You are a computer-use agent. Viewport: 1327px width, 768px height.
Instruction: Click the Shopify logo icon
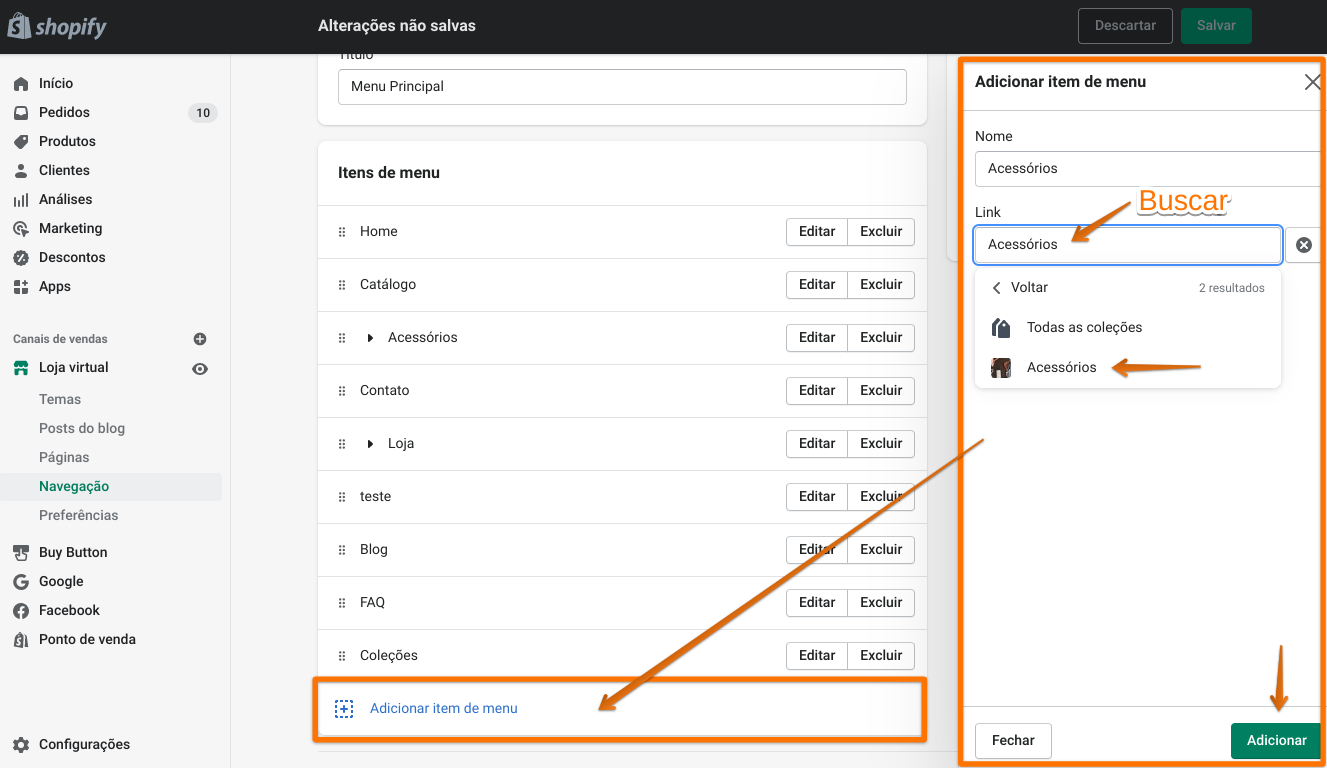click(x=19, y=26)
